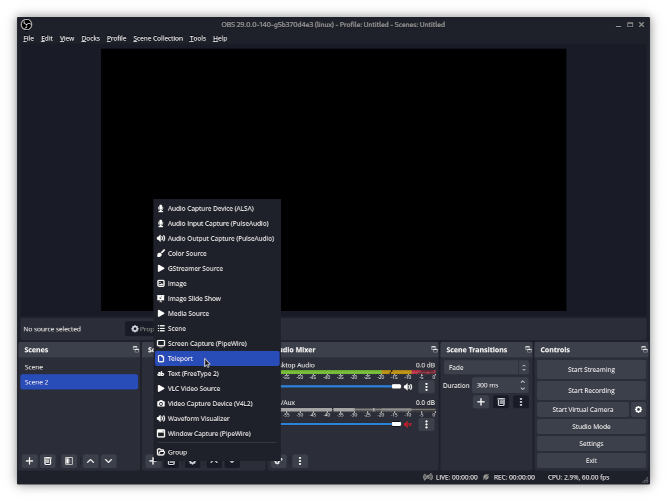This screenshot has width=667, height=501.
Task: Add Video Capture Device (V4L2) source
Action: tap(217, 404)
